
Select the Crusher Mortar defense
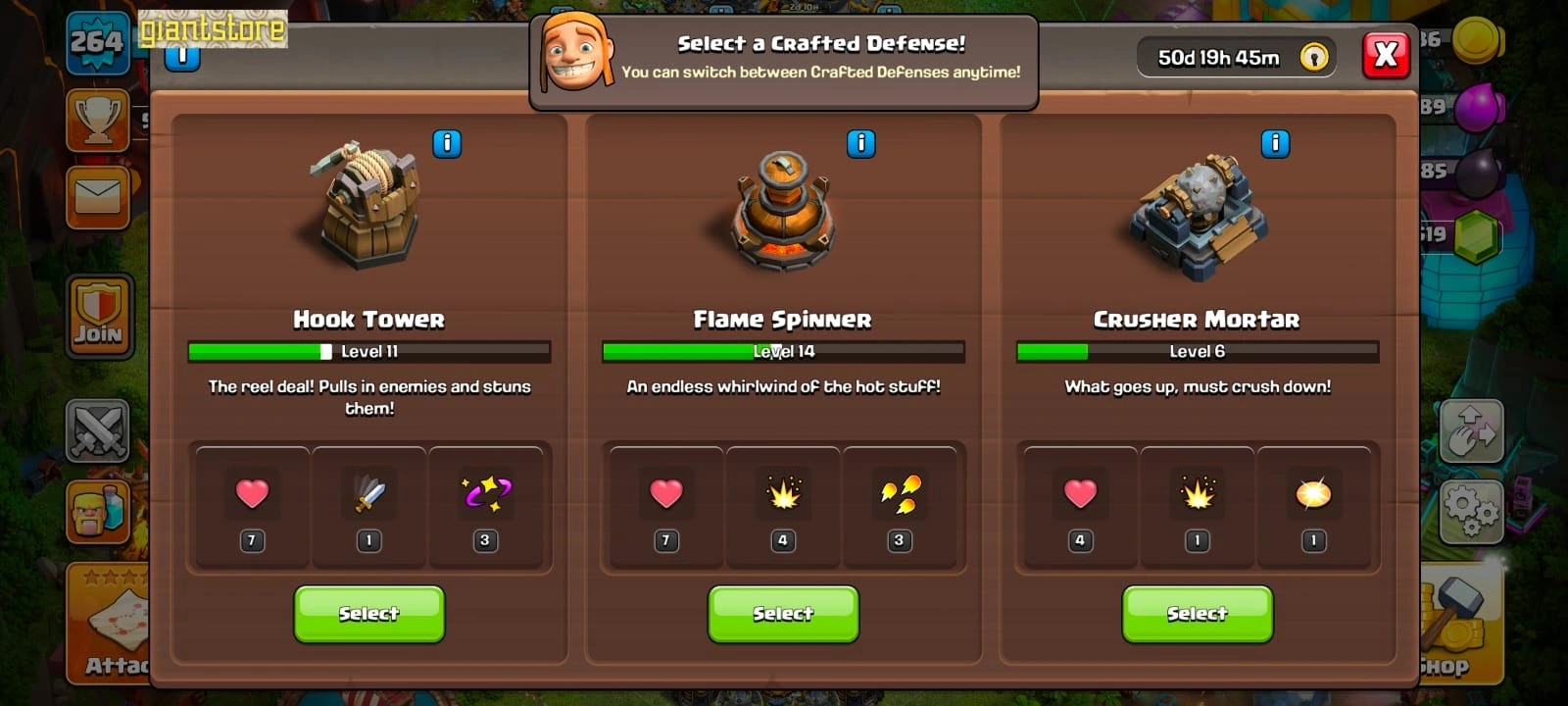[1197, 614]
